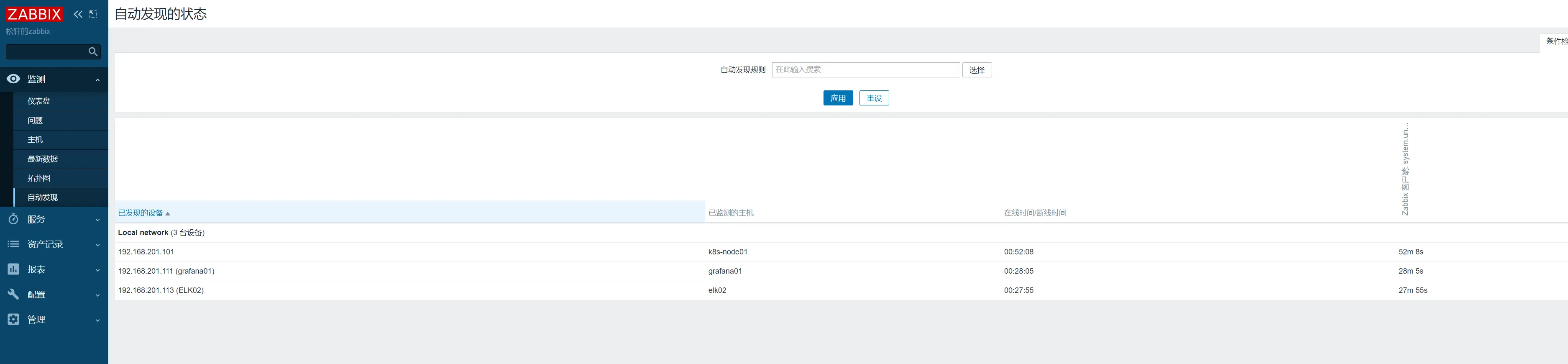Click the 管理 gear icon

pos(13,319)
